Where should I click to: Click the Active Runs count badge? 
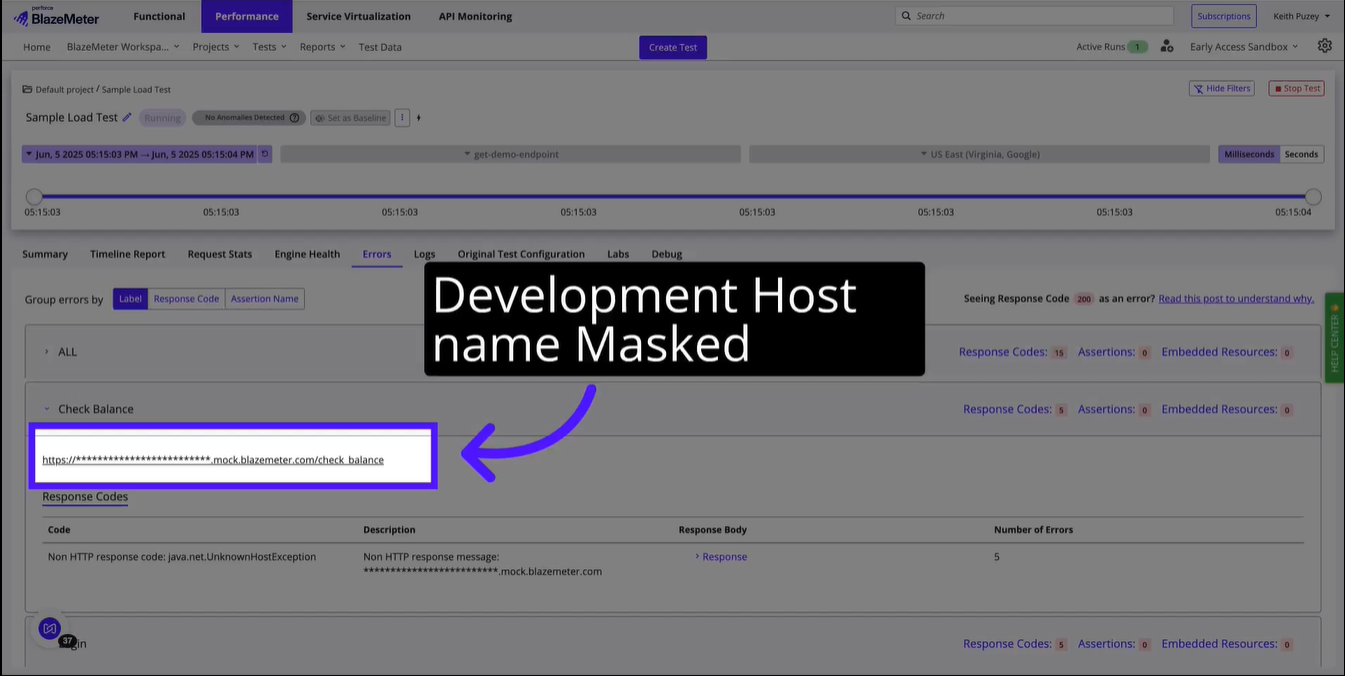(x=1137, y=47)
